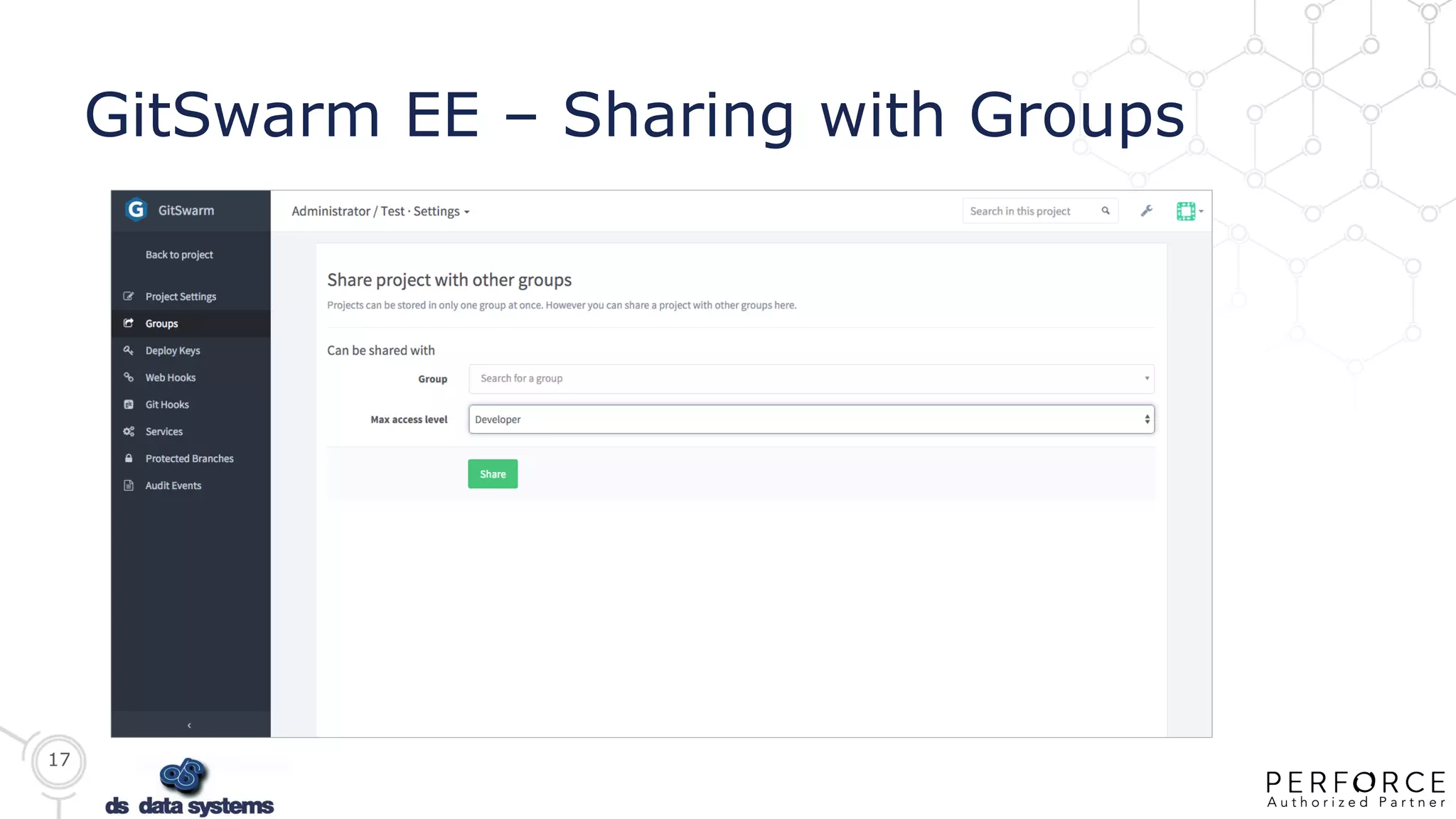Click the Services gears icon
Screen dimensions: 1456x819
129,432
